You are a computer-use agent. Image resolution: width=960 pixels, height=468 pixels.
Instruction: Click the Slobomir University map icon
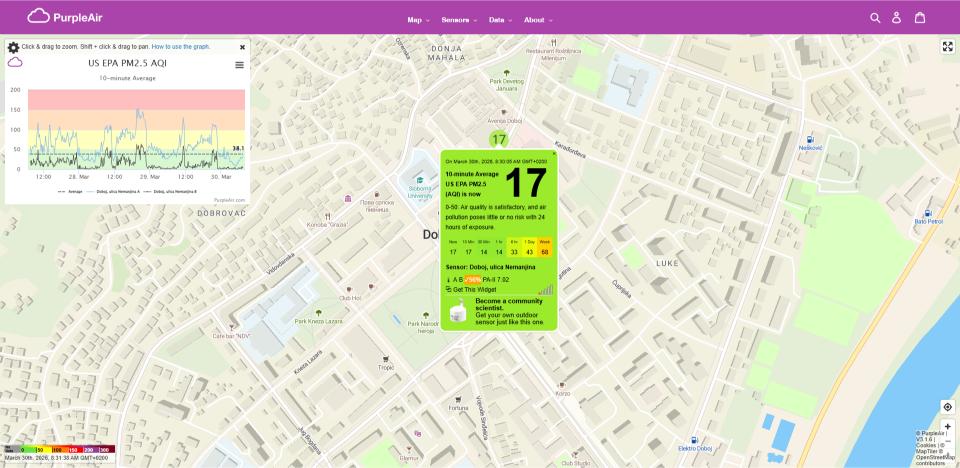419,180
